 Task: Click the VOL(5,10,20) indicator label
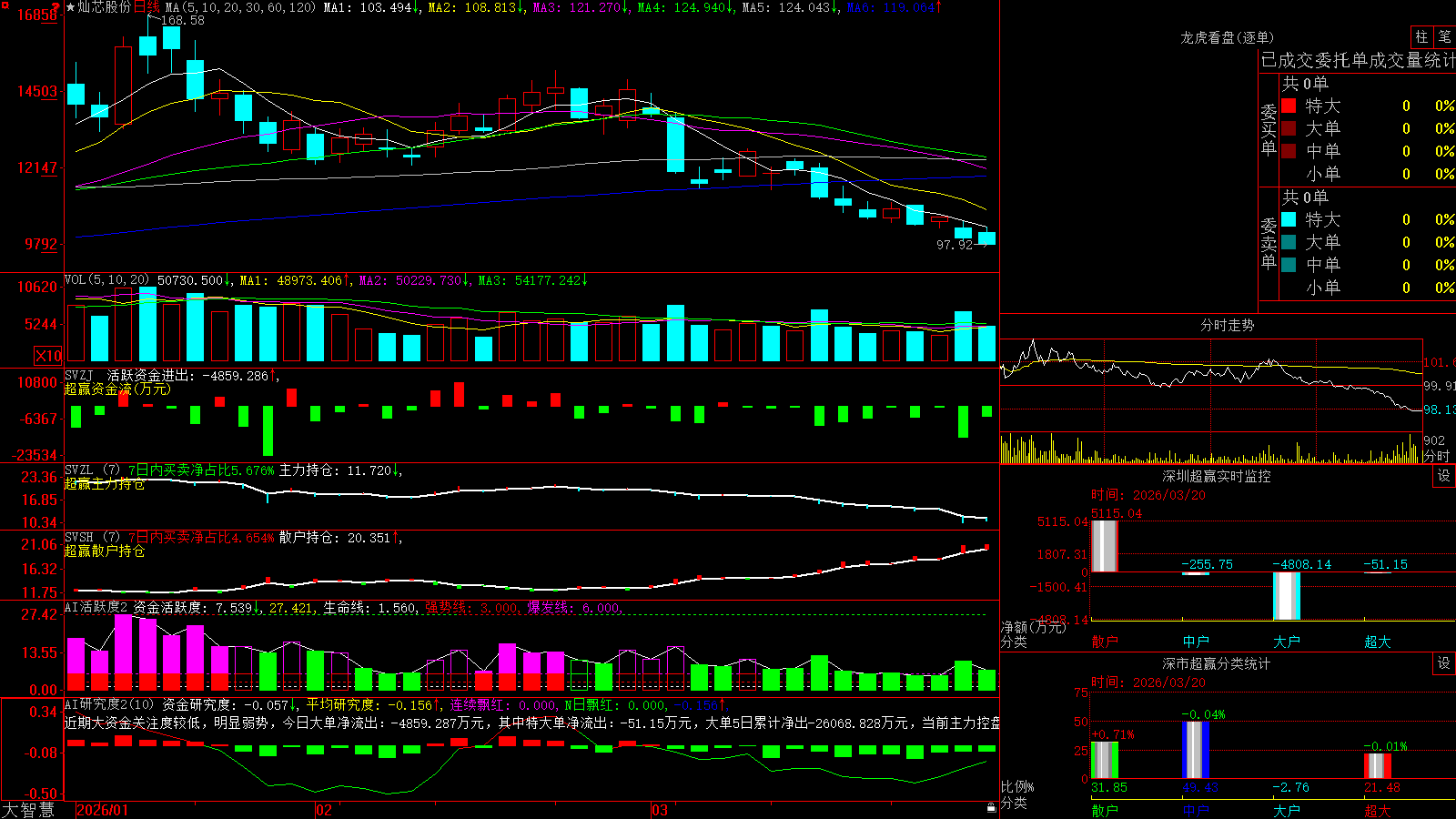107,280
